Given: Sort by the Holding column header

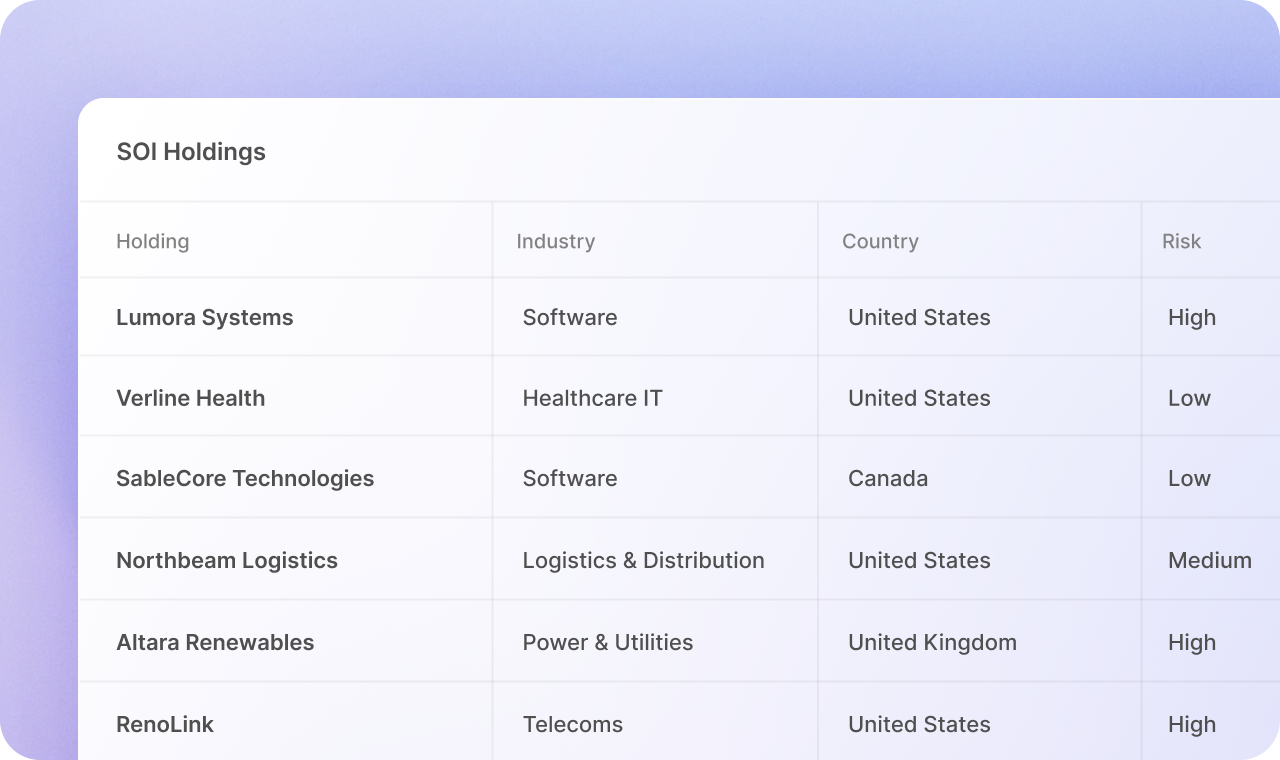Looking at the screenshot, I should (152, 241).
